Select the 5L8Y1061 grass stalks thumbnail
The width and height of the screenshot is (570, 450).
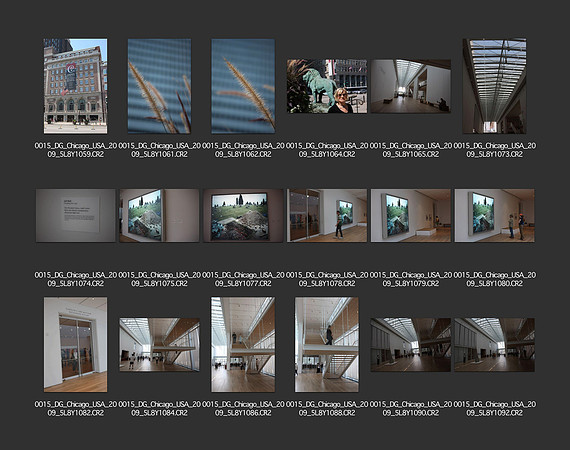click(x=159, y=86)
